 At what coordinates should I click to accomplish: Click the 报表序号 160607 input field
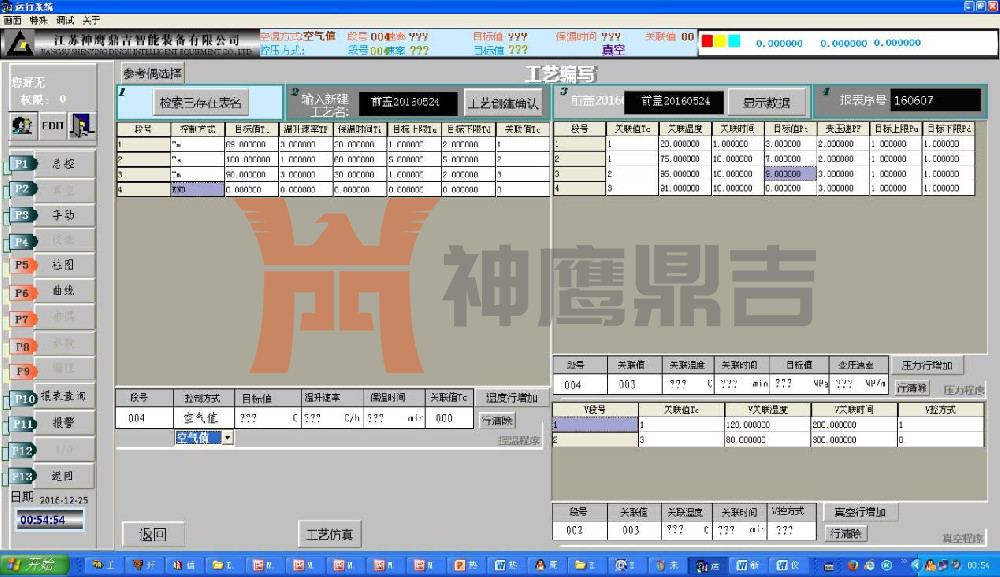pos(935,101)
